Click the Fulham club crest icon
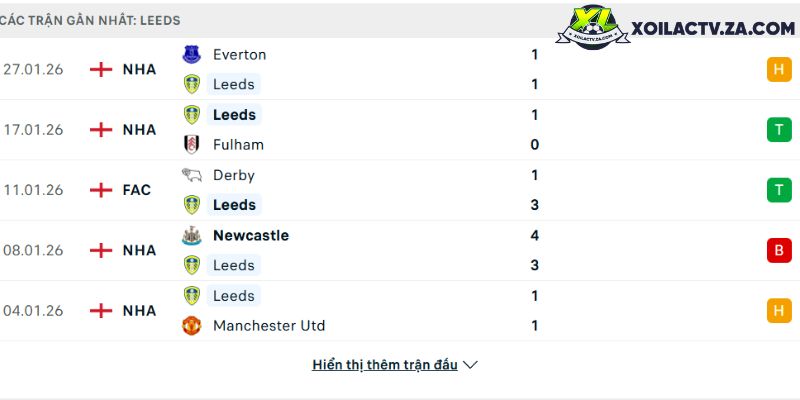 click(x=191, y=144)
